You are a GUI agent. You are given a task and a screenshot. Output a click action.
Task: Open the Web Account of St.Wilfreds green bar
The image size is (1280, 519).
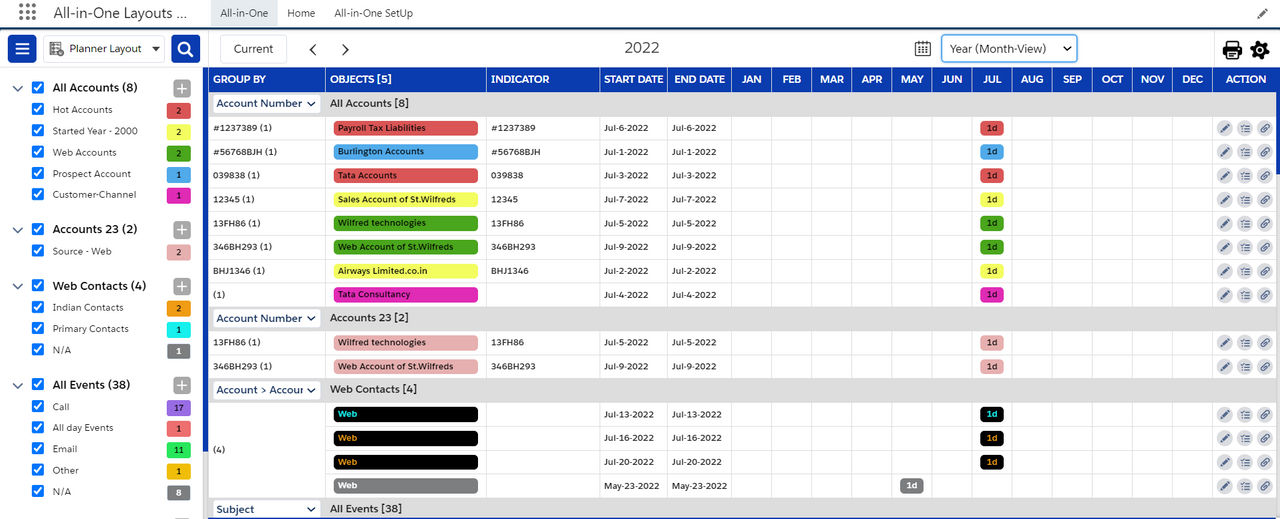pos(406,247)
